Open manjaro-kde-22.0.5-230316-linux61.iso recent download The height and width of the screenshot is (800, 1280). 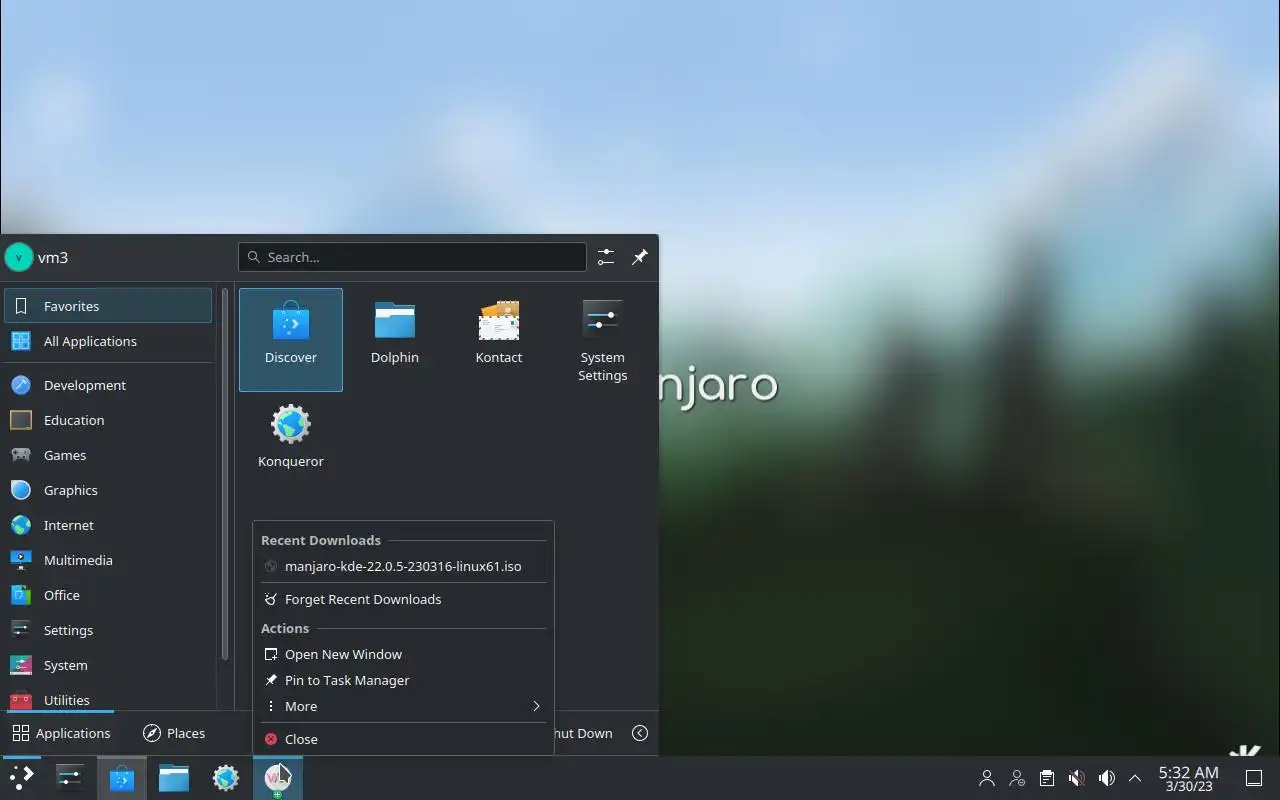(403, 566)
